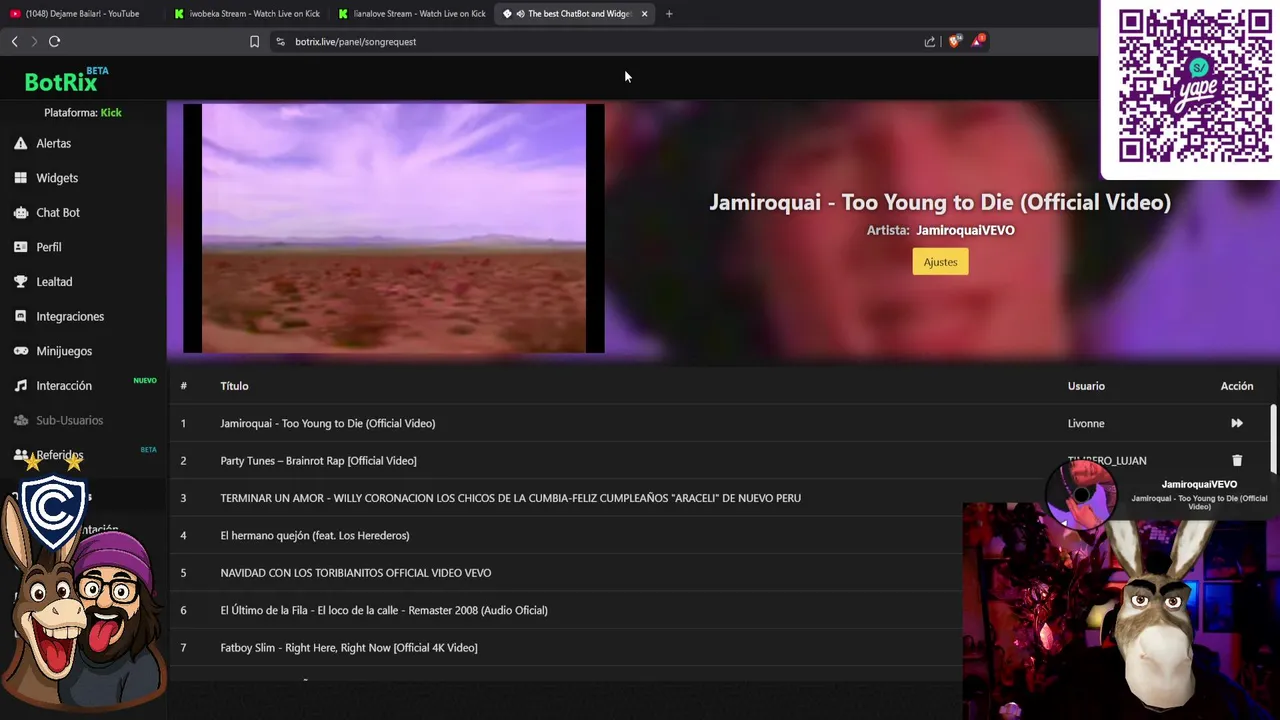The width and height of the screenshot is (1280, 720).
Task: Click the Jamiroquai song title heading
Action: tap(940, 202)
